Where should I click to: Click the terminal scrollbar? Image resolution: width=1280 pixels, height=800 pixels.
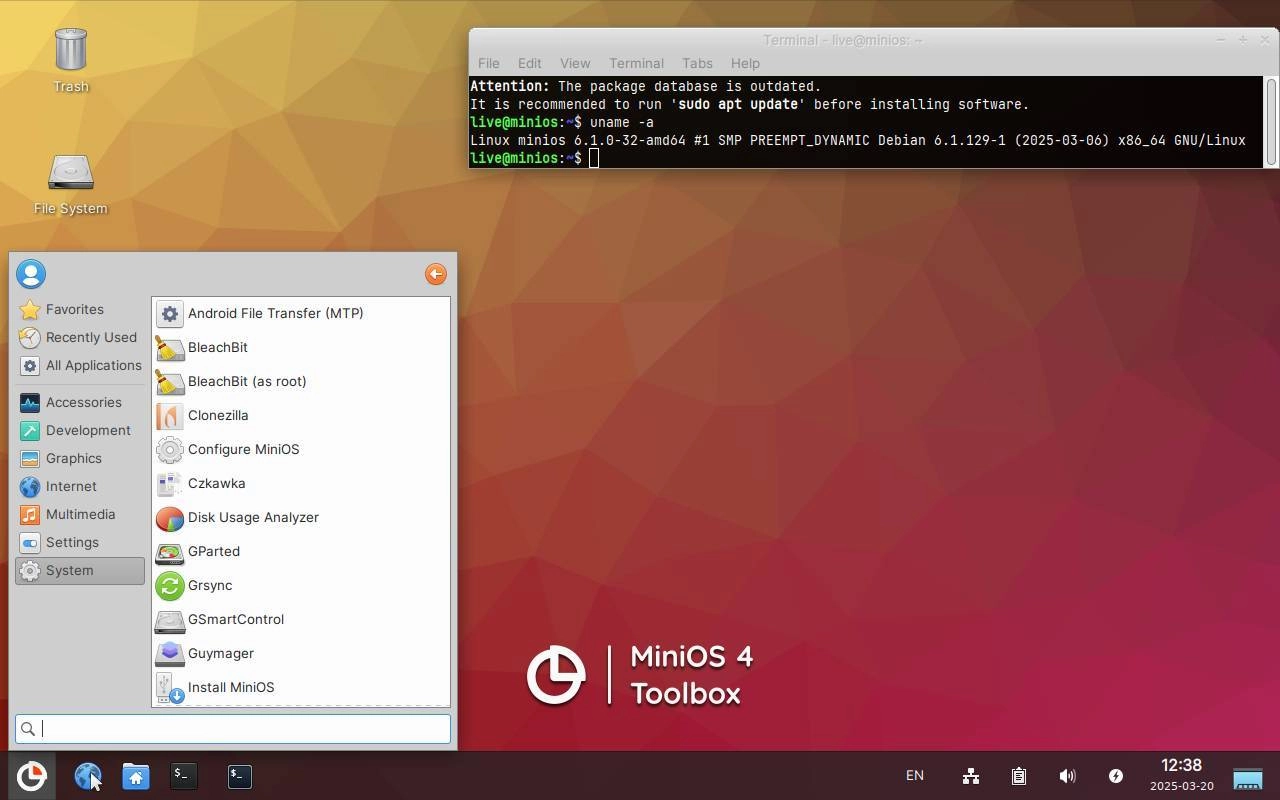(1271, 121)
